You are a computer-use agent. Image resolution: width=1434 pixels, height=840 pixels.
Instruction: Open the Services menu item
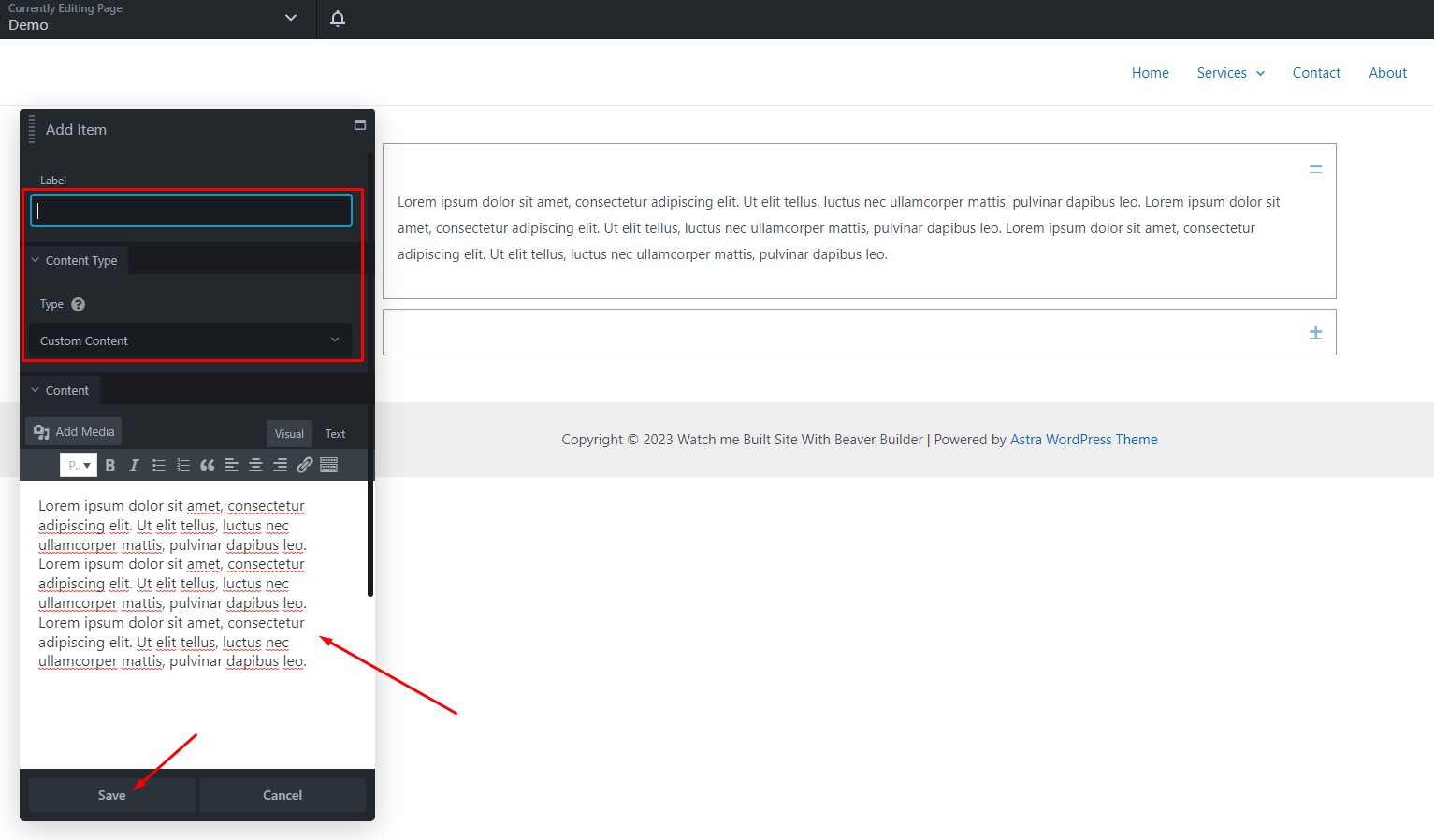click(1222, 73)
